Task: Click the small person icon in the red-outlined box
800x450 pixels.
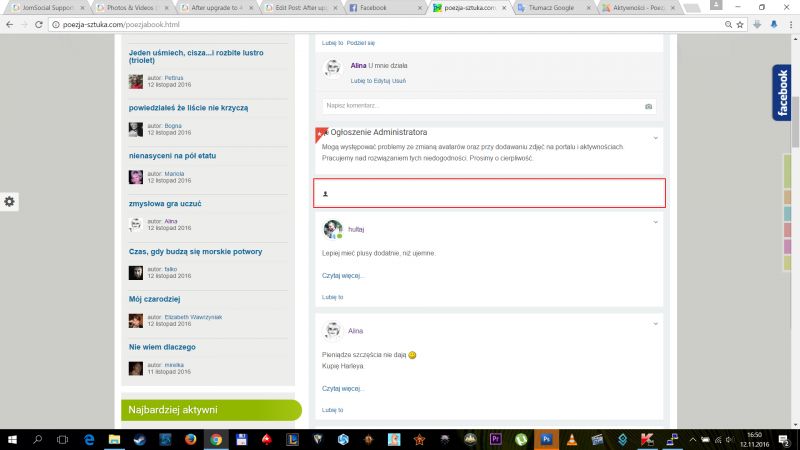Action: (x=326, y=194)
